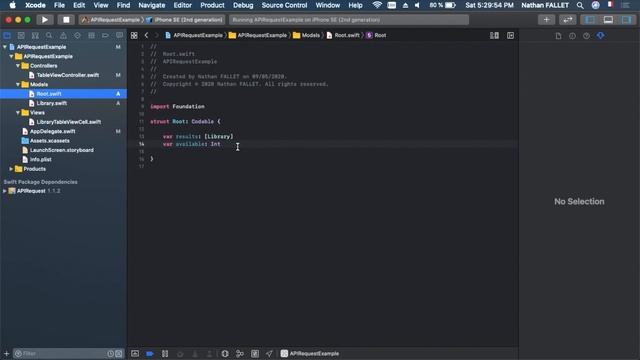Select APIRequestExample process in debug bar
Viewport: 640px width, 360px height.
pyautogui.click(x=310, y=353)
